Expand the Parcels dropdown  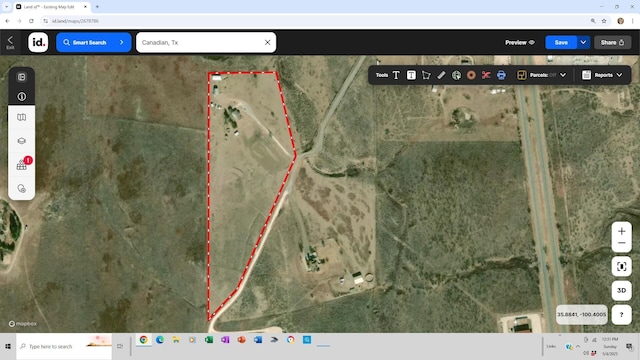click(x=563, y=75)
